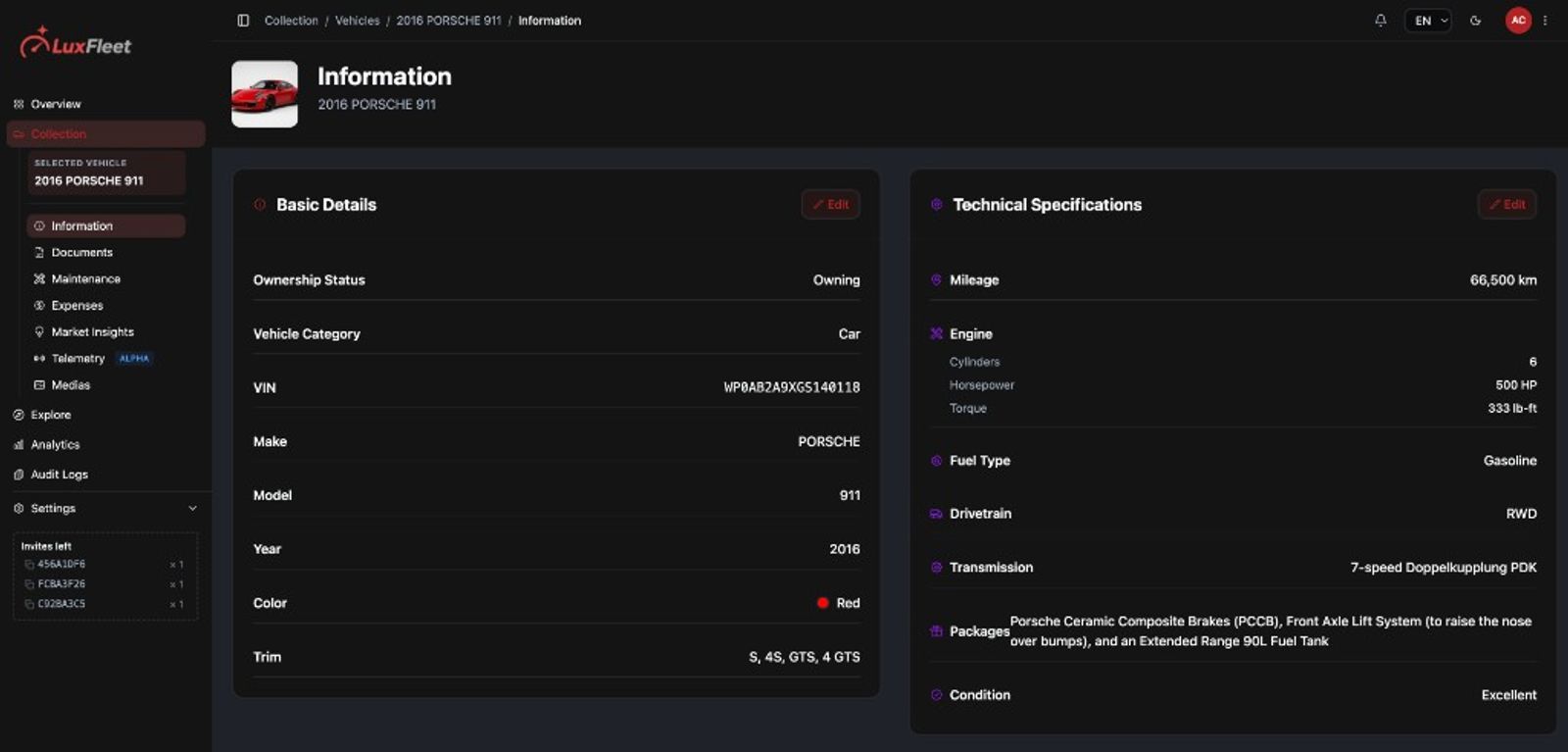Screen dimensions: 1568x752
Task: Copy invite code C92BA3C5
Action: click(29, 604)
